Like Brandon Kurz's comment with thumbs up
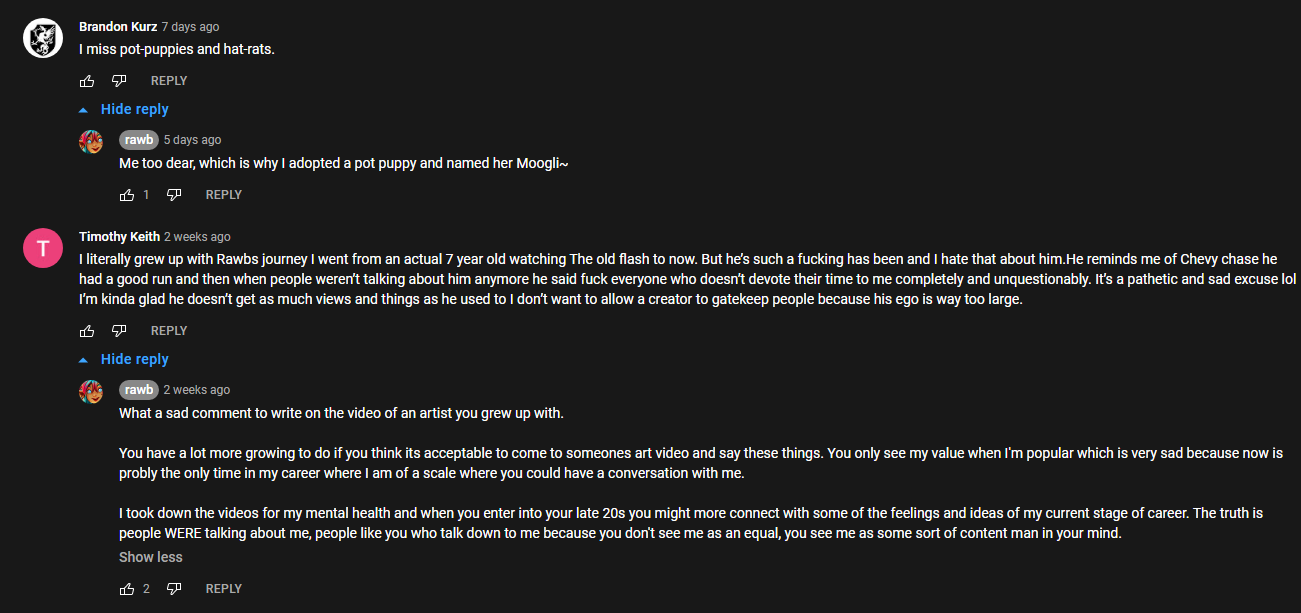Image resolution: width=1301 pixels, height=613 pixels. 87,81
